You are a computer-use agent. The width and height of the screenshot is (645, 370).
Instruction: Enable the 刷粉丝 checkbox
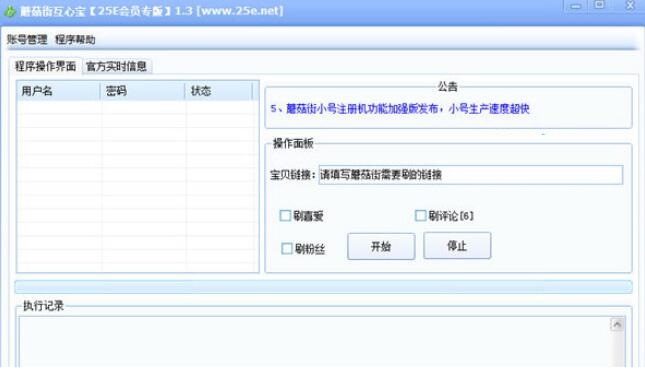click(287, 249)
